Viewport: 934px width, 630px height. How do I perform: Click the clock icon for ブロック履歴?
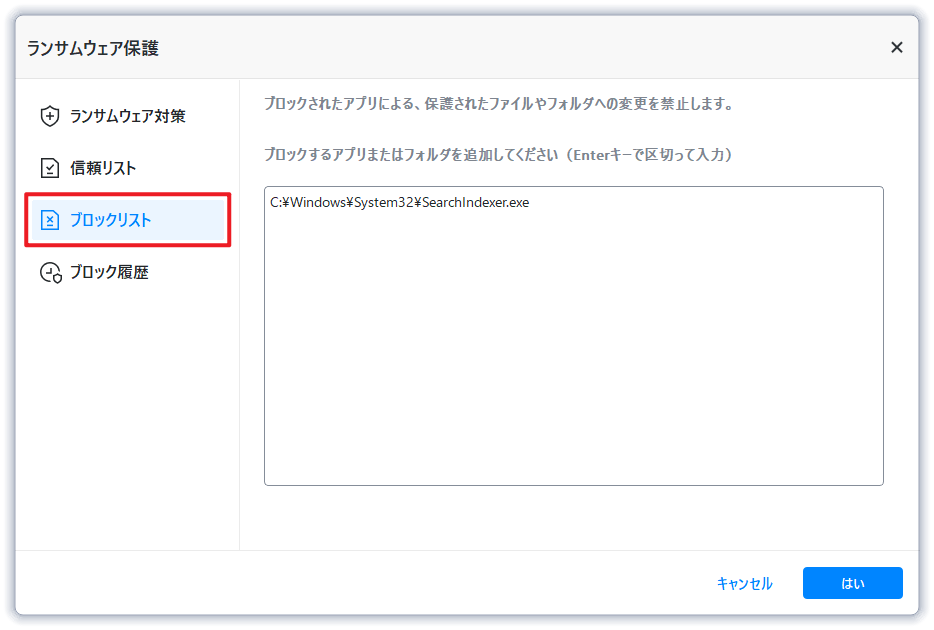(x=51, y=272)
